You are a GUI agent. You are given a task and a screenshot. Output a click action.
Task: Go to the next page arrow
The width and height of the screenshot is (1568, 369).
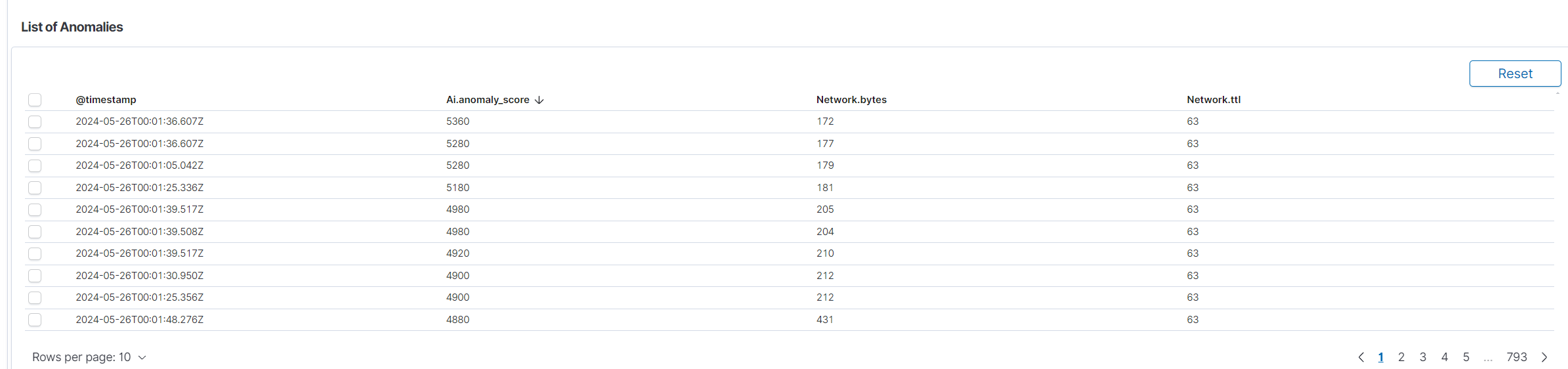point(1544,357)
